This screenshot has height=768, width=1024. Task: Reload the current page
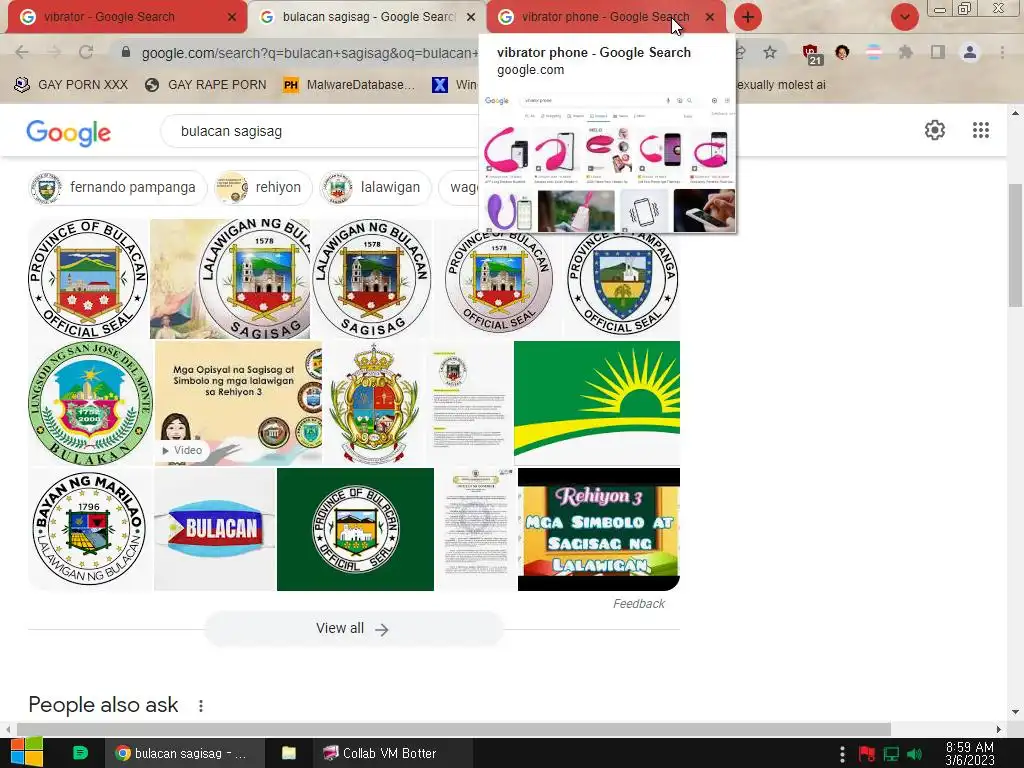[86, 52]
